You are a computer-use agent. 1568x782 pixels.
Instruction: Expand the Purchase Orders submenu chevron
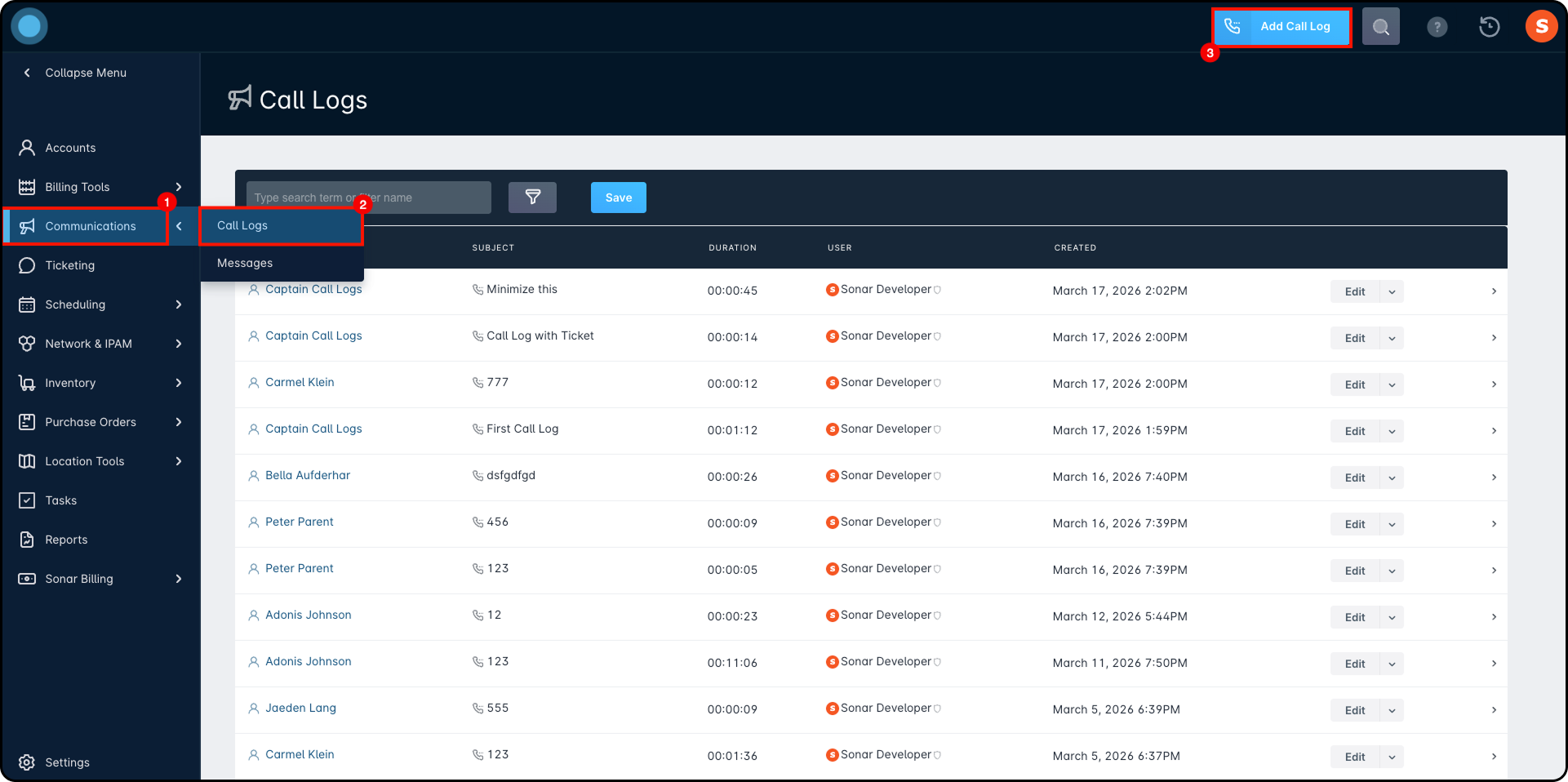179,422
